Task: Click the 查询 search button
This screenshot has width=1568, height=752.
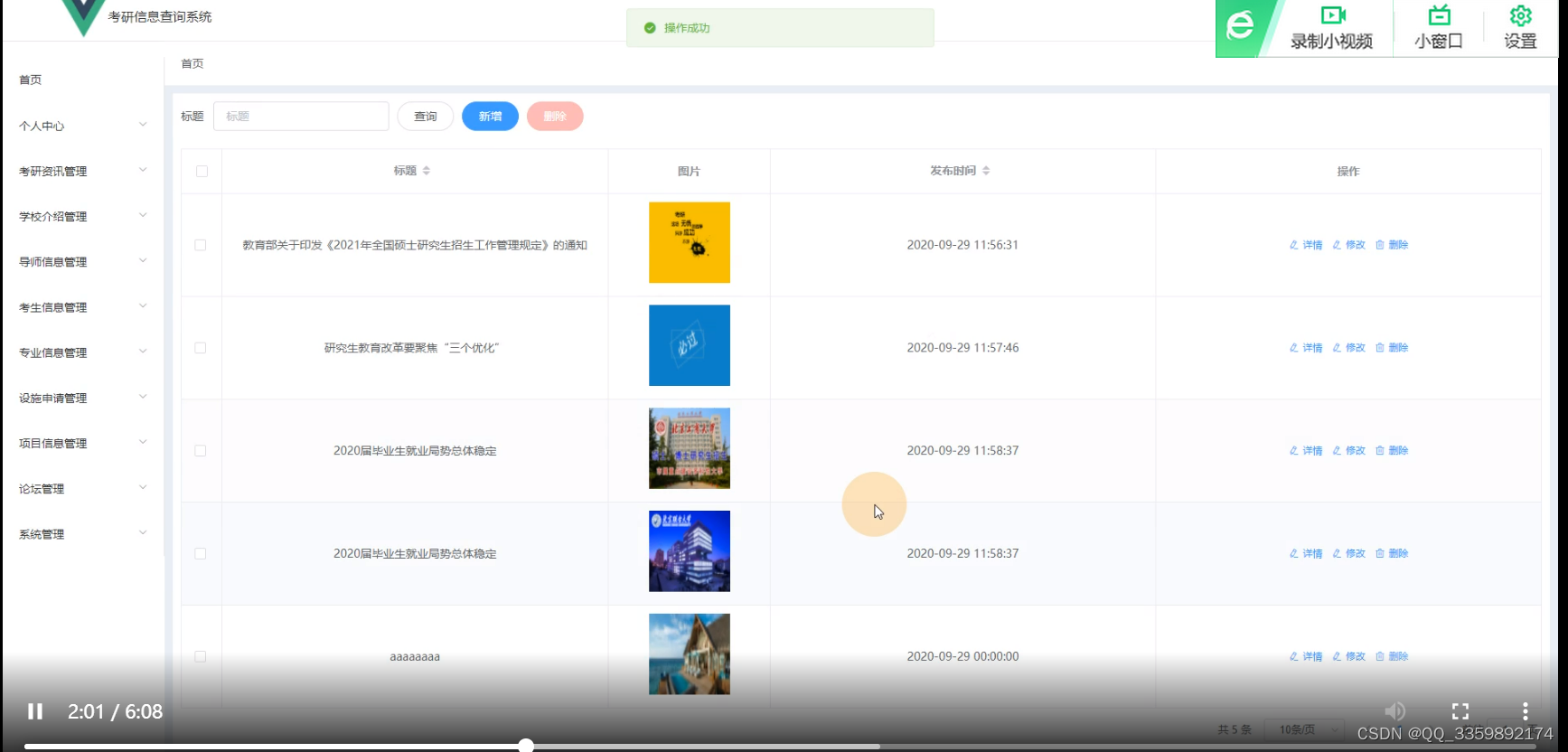Action: 426,117
